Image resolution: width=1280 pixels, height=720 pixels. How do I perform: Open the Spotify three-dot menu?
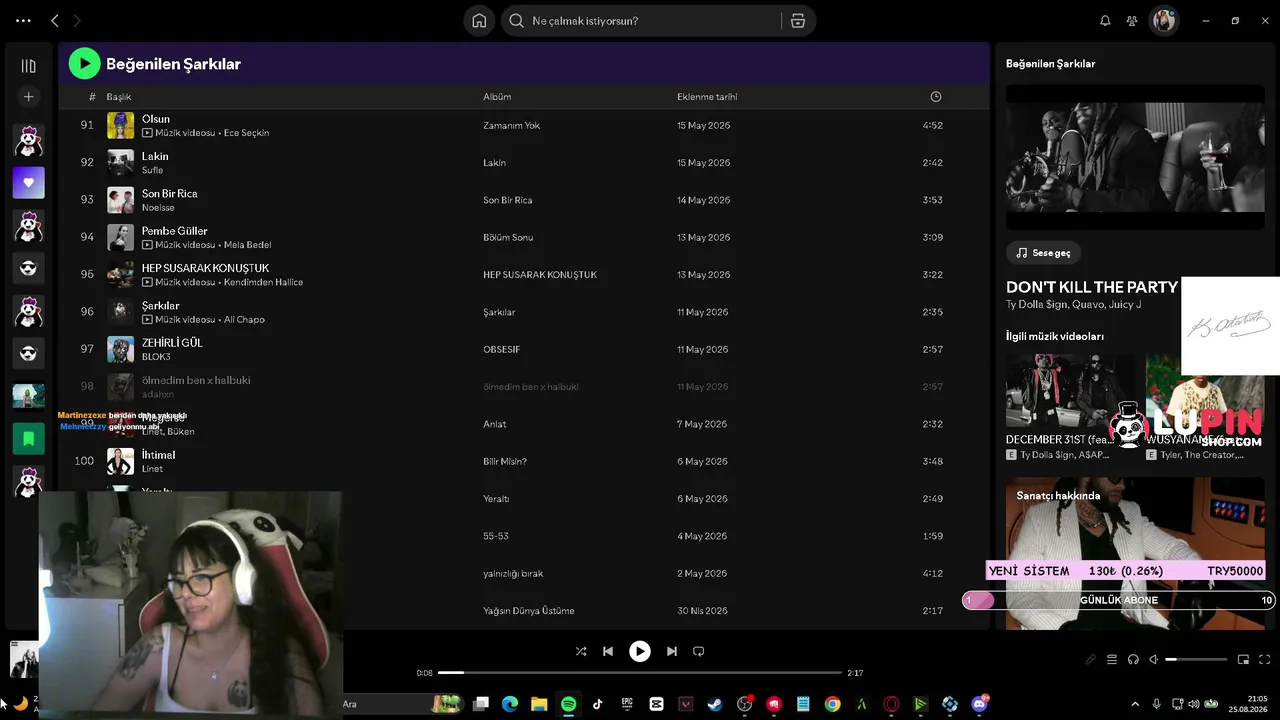(23, 20)
